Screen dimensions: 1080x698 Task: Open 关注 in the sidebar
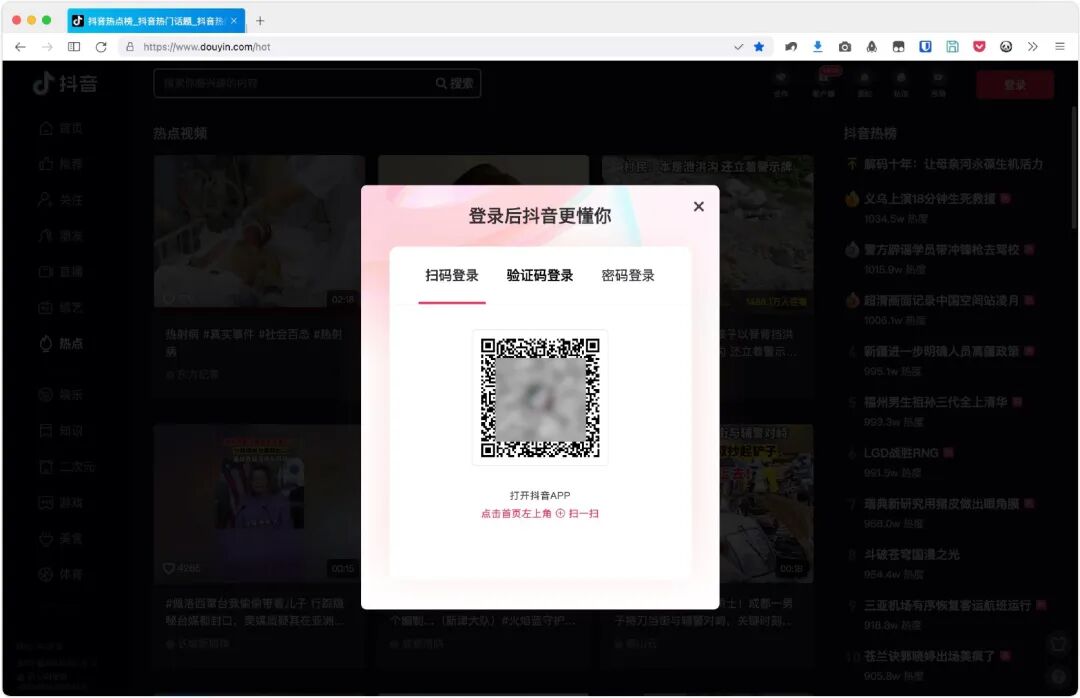tap(61, 200)
